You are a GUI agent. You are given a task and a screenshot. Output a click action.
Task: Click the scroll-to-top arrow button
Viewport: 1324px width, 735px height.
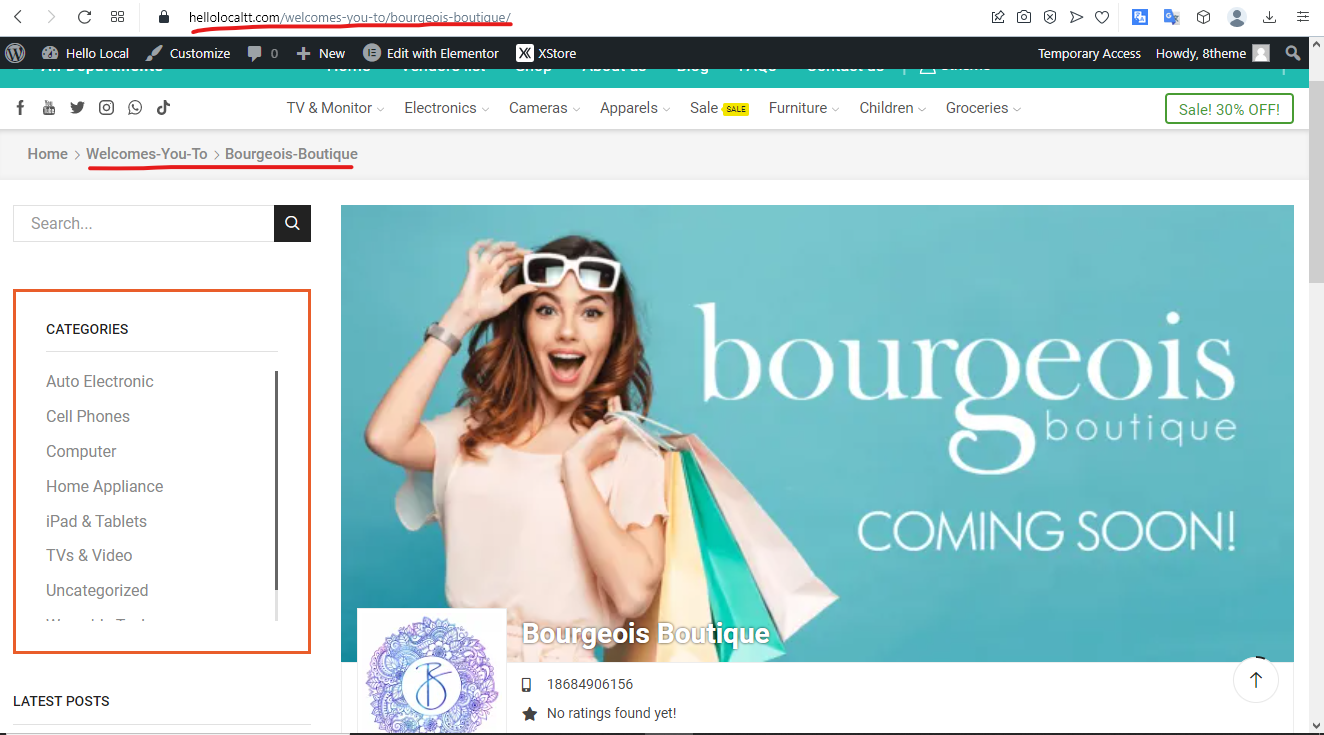(1256, 680)
